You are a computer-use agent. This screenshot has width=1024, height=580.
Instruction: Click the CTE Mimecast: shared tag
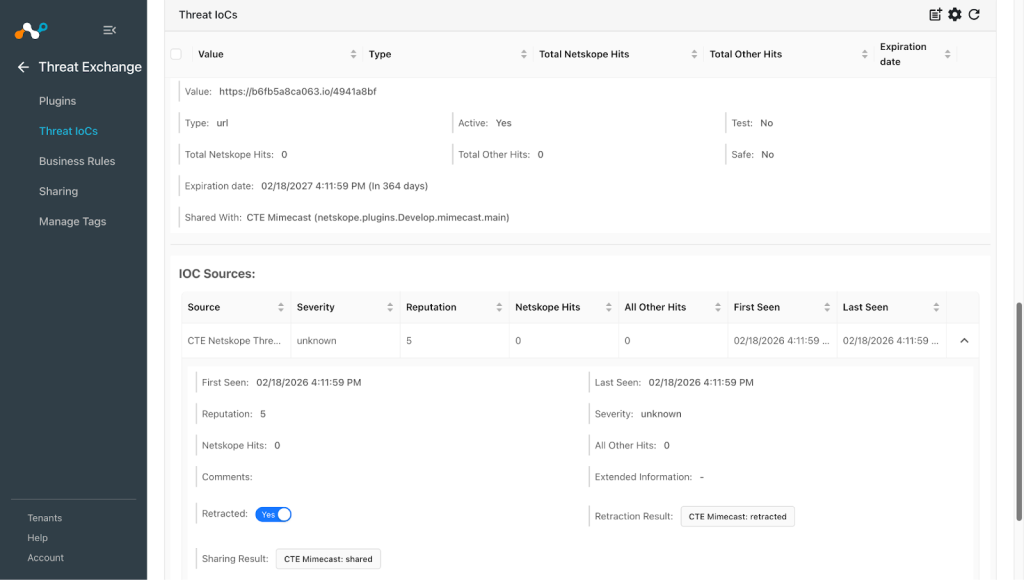[x=328, y=559]
